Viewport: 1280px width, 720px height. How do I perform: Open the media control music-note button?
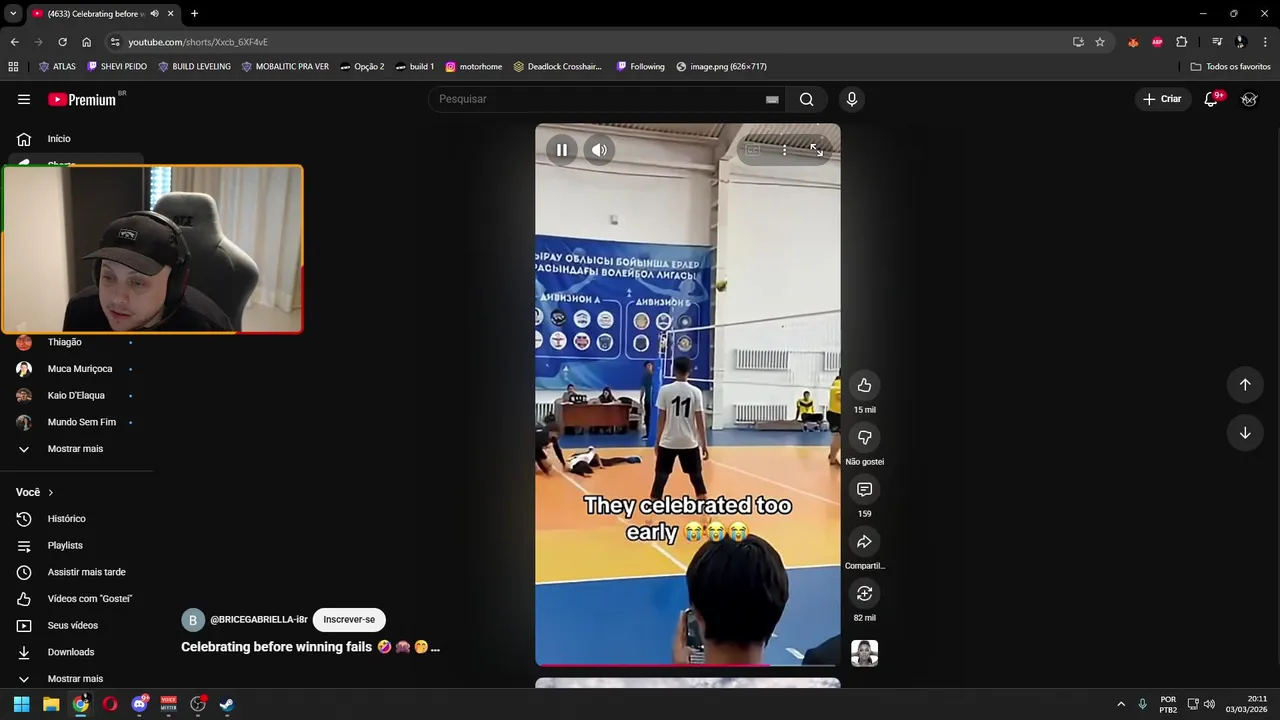coord(1217,42)
